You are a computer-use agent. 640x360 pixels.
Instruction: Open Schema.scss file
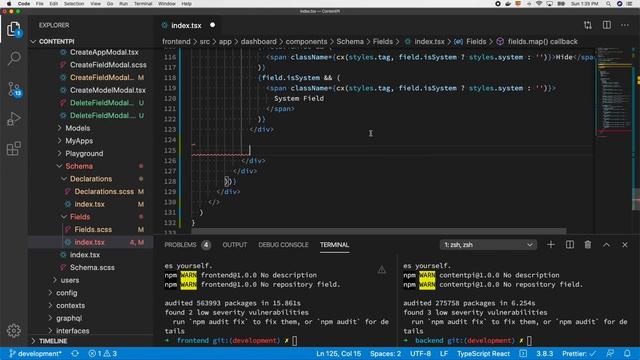pos(92,267)
